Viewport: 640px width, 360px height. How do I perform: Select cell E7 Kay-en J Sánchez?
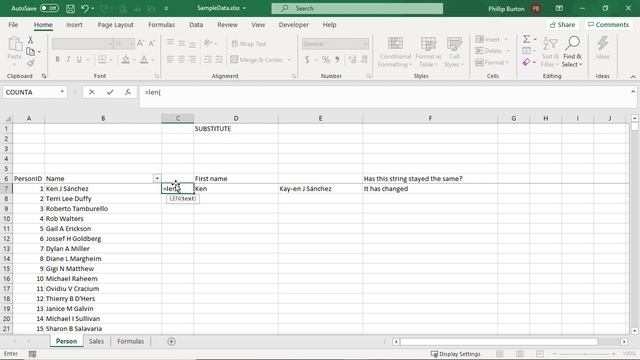click(x=320, y=189)
